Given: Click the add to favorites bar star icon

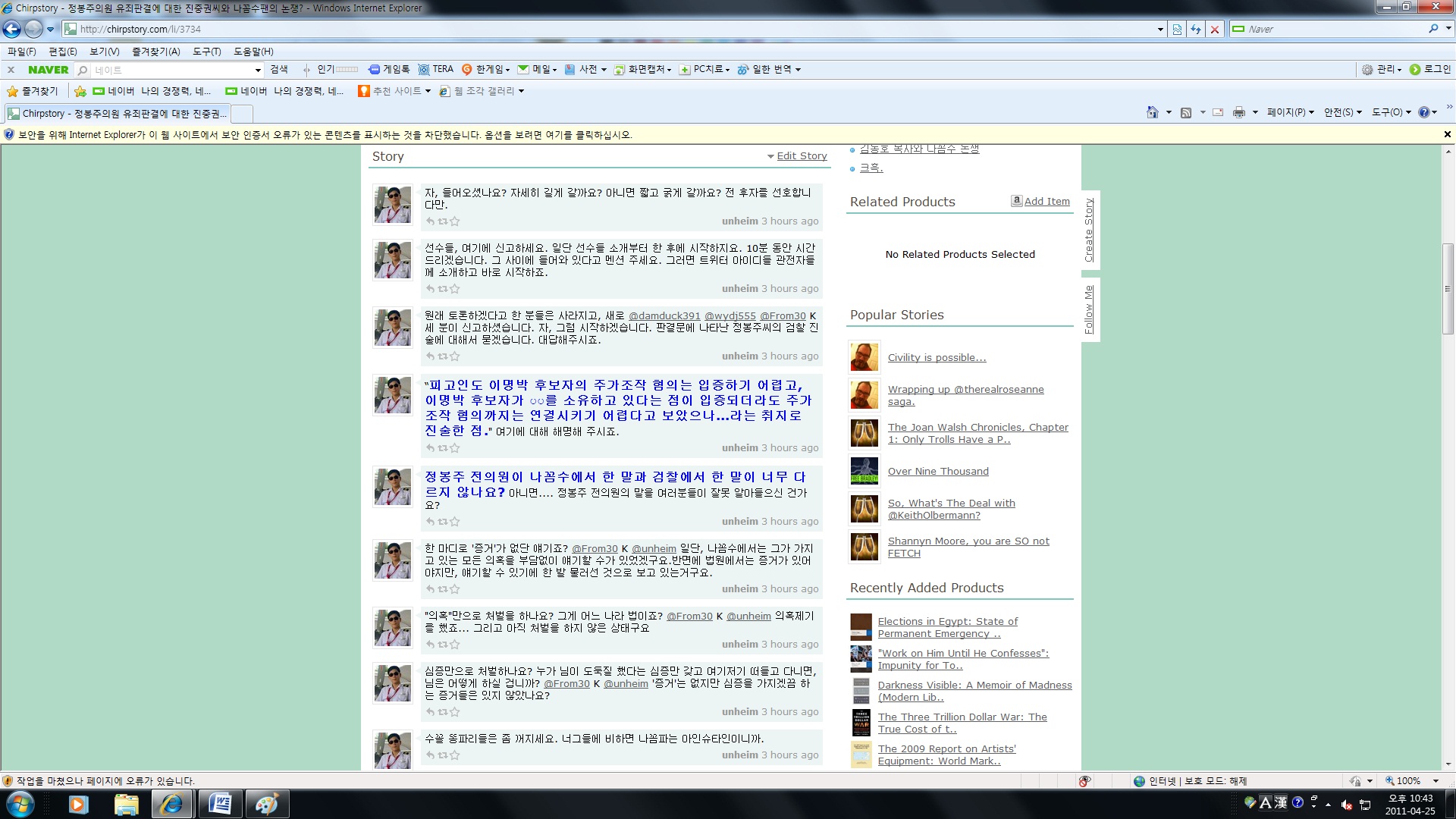Looking at the screenshot, I should tap(80, 91).
